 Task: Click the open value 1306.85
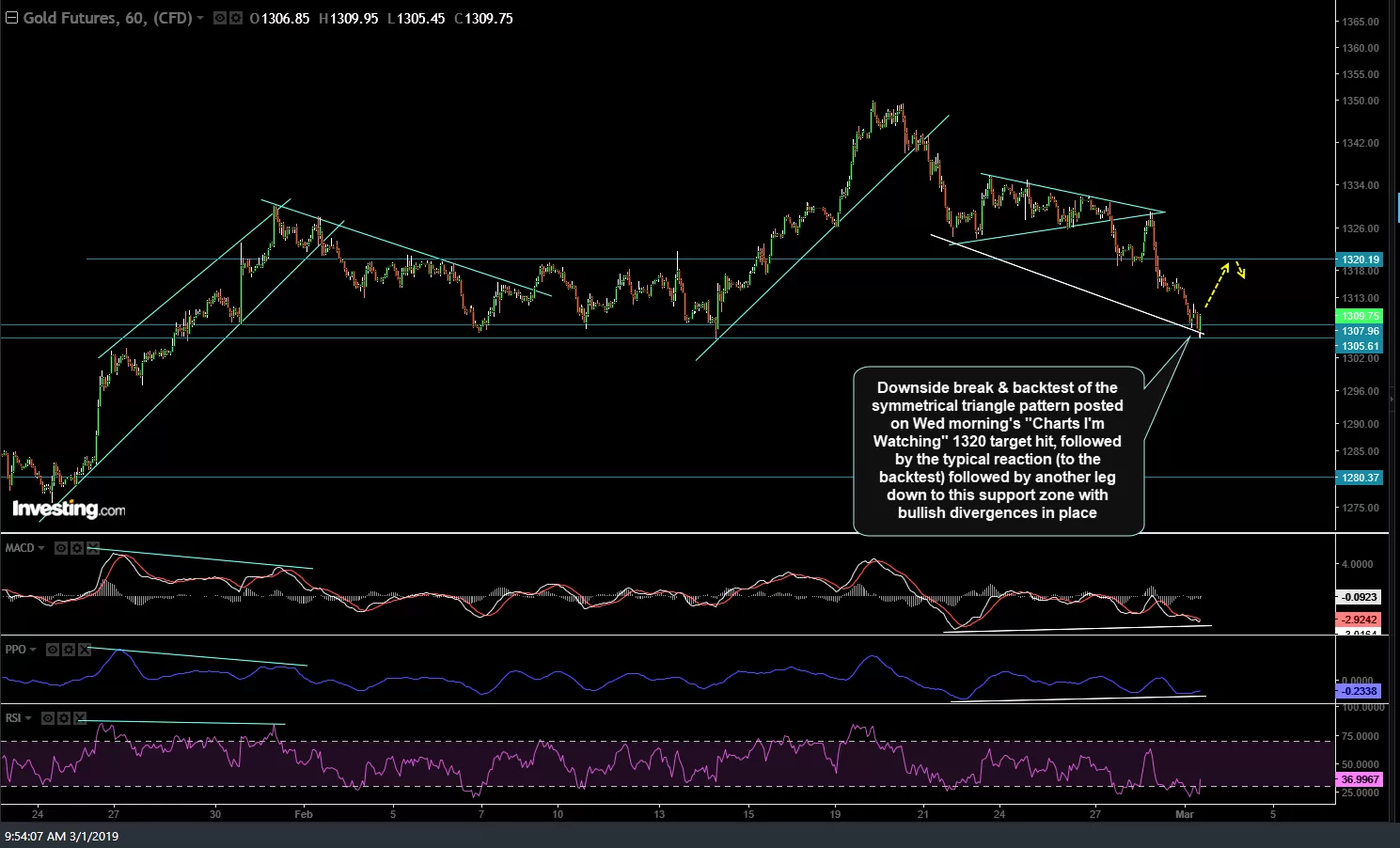[284, 18]
